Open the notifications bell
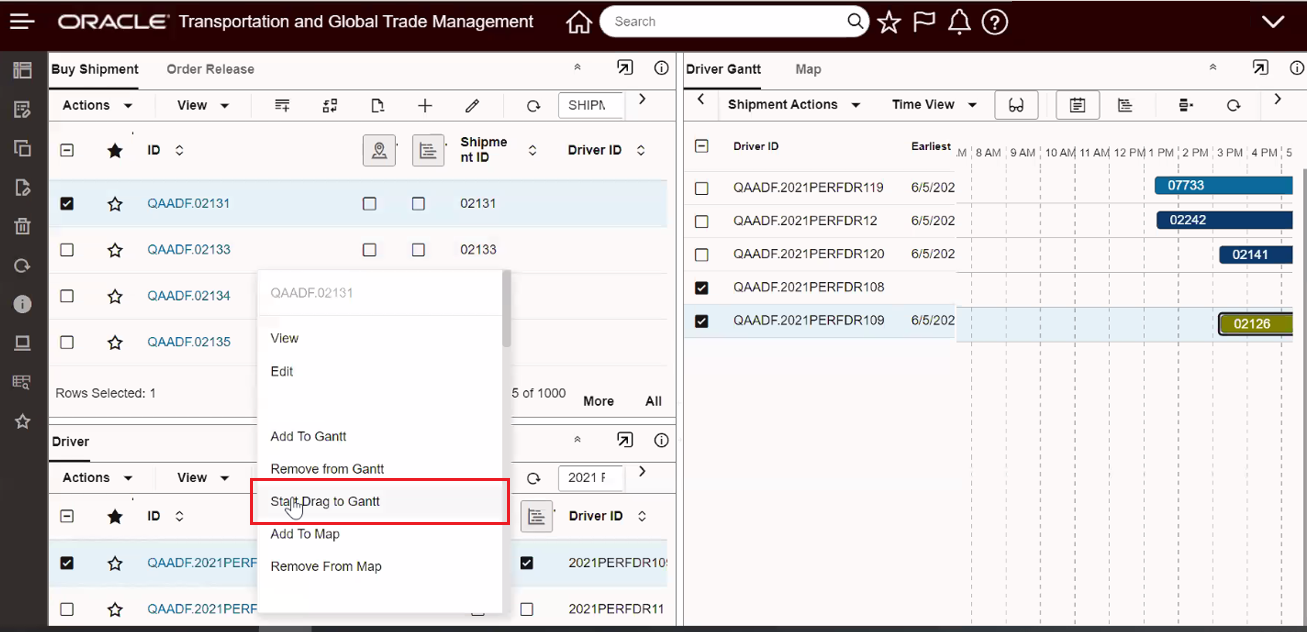Viewport: 1307px width, 632px height. [959, 21]
